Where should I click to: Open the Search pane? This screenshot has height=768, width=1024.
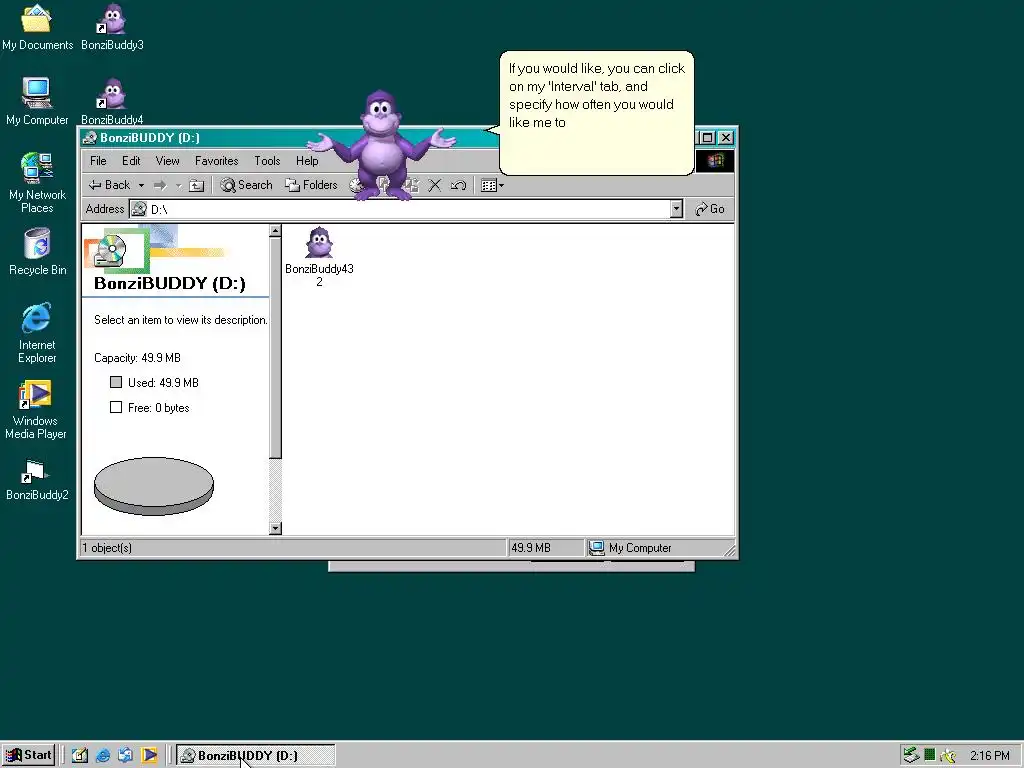point(246,185)
